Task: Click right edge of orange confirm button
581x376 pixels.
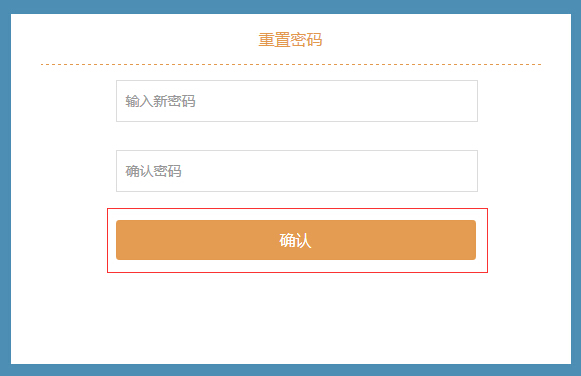Action: click(470, 240)
